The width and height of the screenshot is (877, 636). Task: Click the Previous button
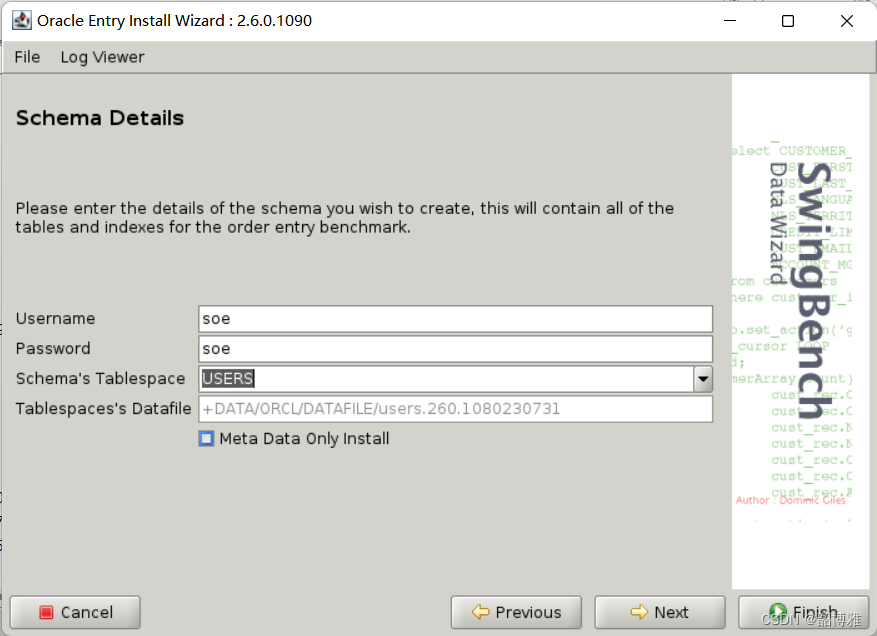tap(516, 612)
